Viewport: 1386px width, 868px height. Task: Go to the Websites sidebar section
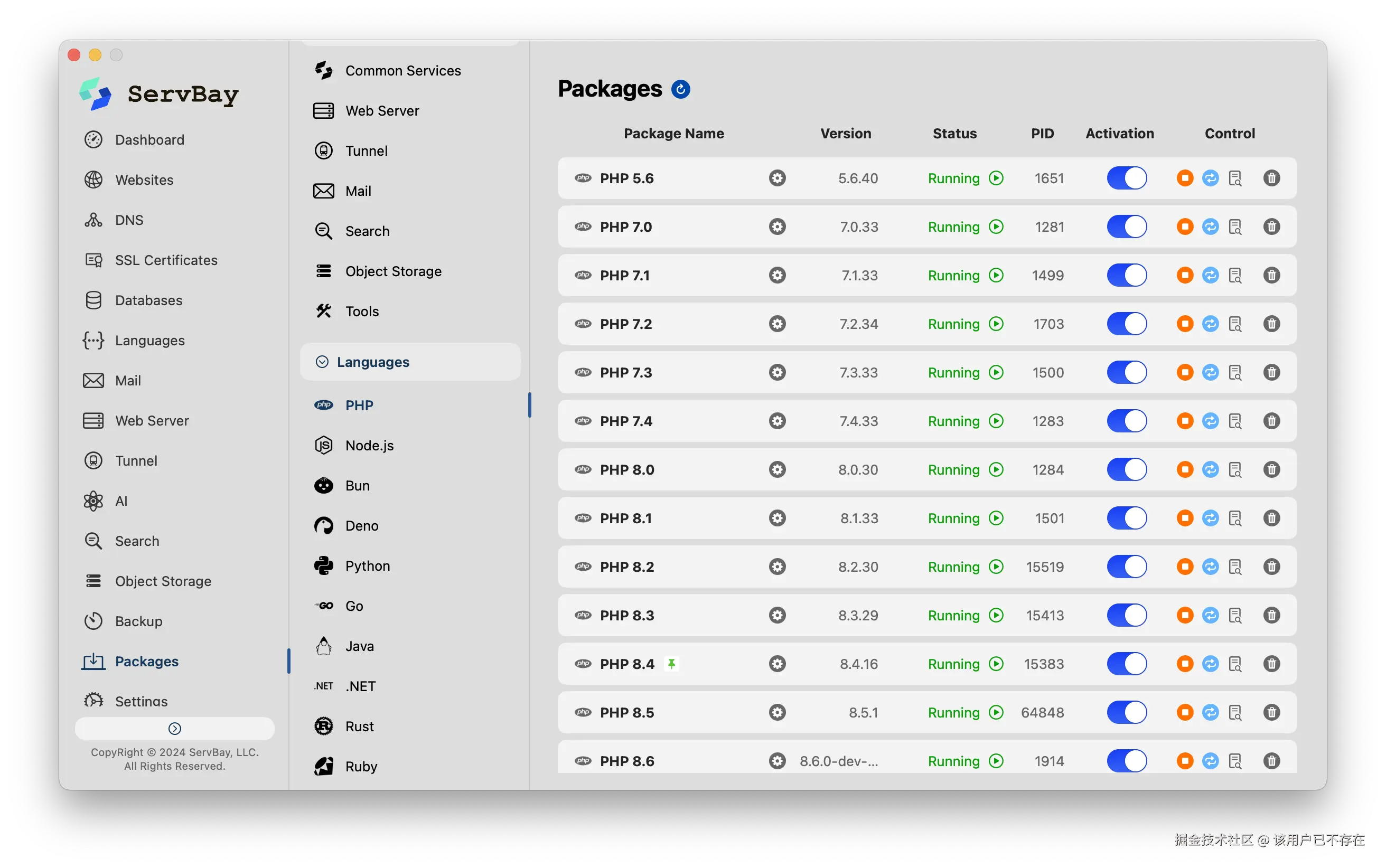click(x=144, y=180)
